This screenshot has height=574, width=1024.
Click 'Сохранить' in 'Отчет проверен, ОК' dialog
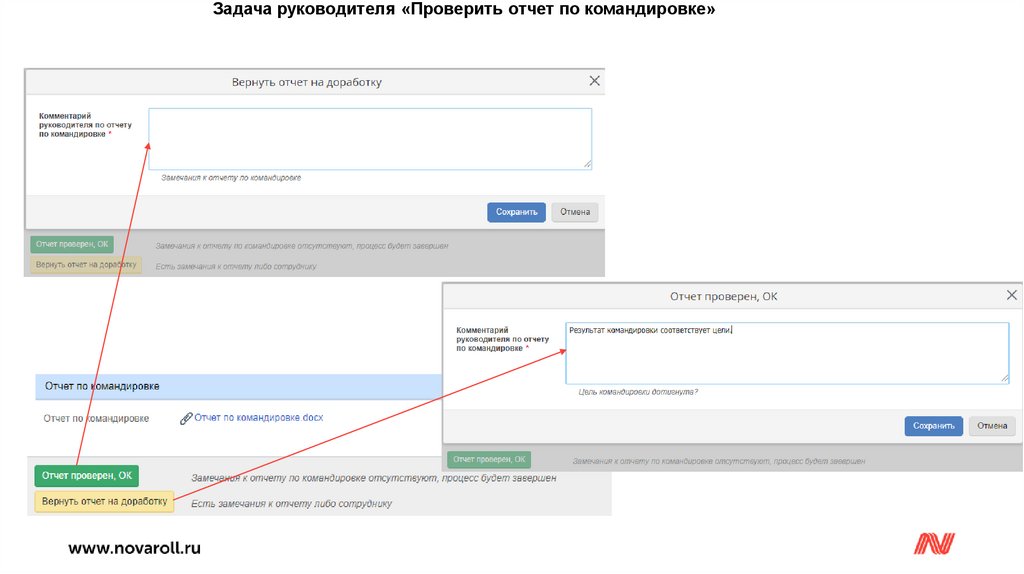(933, 426)
